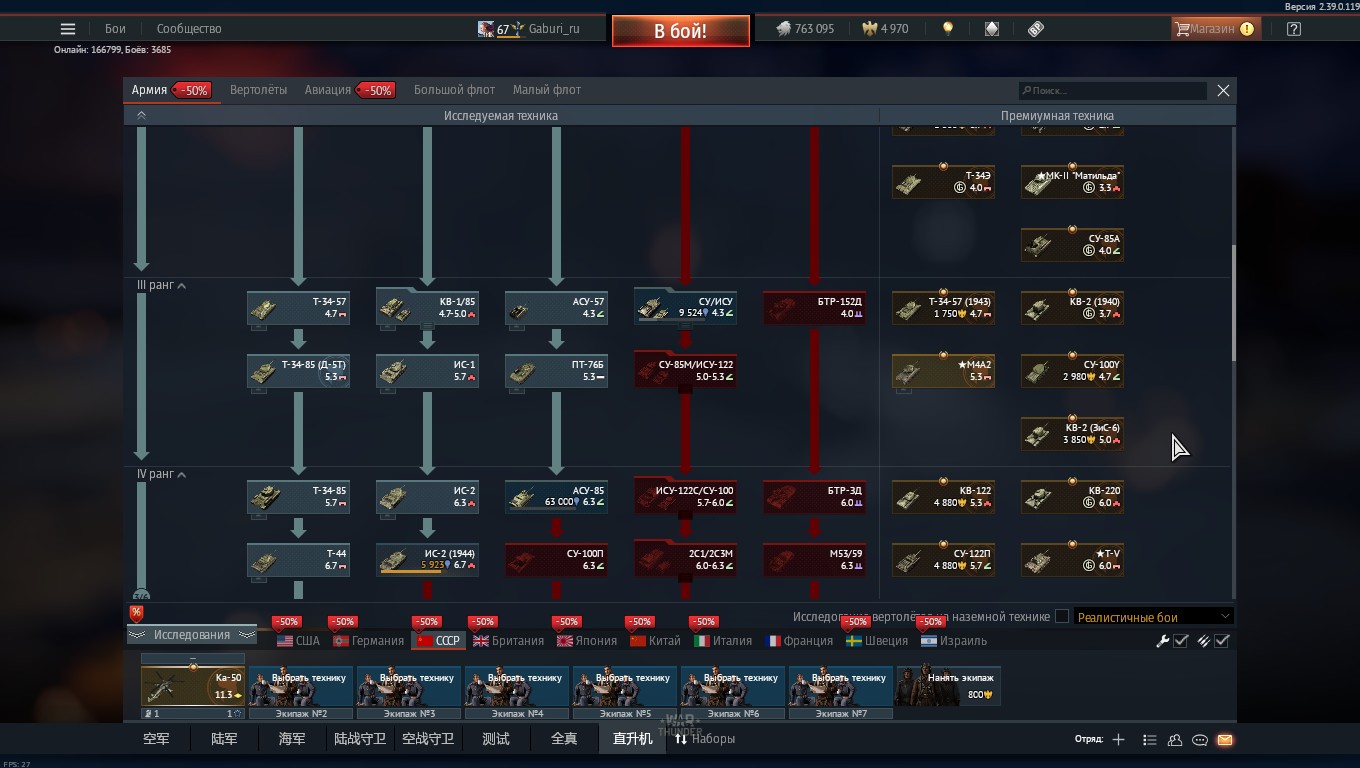Select the Германия nation tab
Image resolution: width=1360 pixels, height=768 pixels.
point(368,641)
